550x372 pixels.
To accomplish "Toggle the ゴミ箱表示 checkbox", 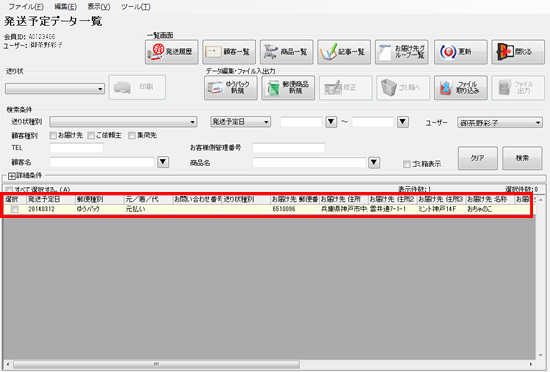I will coord(407,164).
